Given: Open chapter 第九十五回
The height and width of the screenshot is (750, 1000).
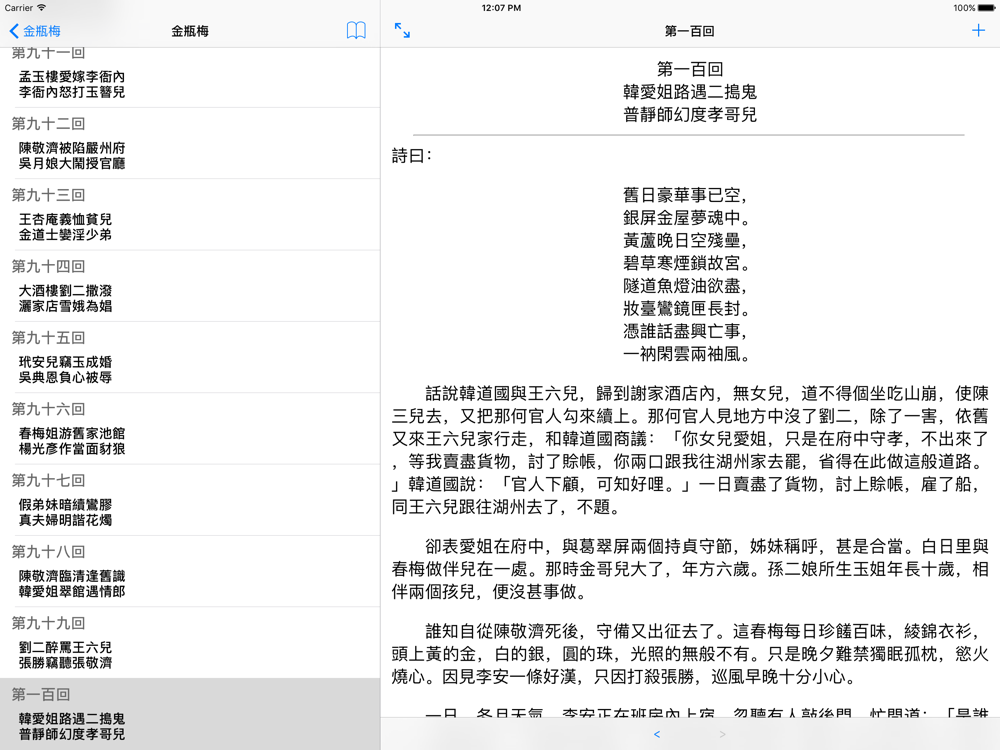Looking at the screenshot, I should click(x=190, y=358).
